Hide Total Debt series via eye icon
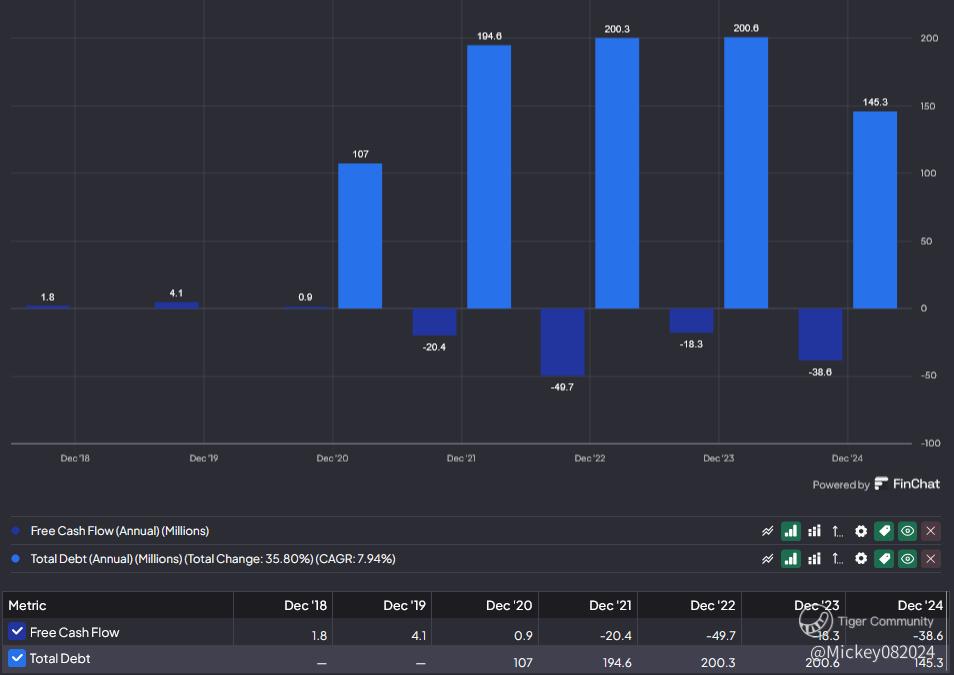Screen dimensions: 954x675 click(x=907, y=559)
